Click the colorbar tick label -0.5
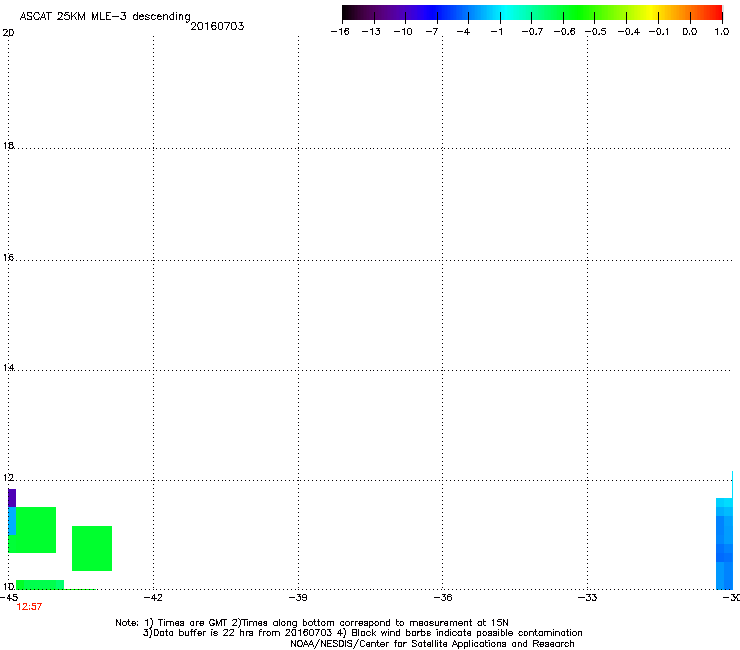740x650 pixels. point(596,32)
